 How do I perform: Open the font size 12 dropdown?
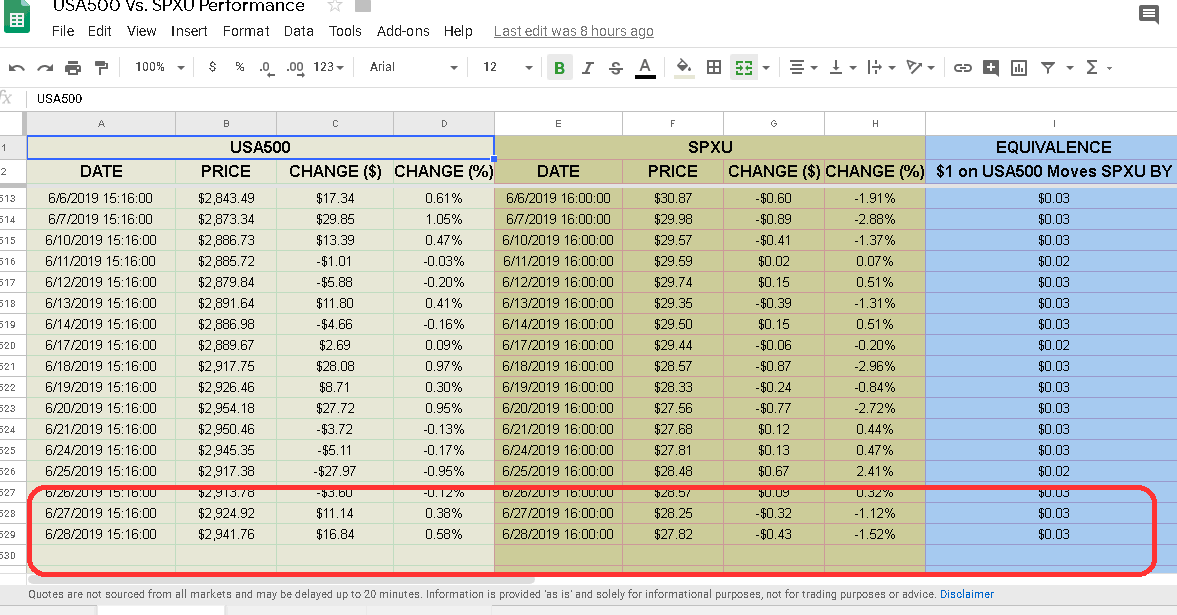(x=507, y=67)
